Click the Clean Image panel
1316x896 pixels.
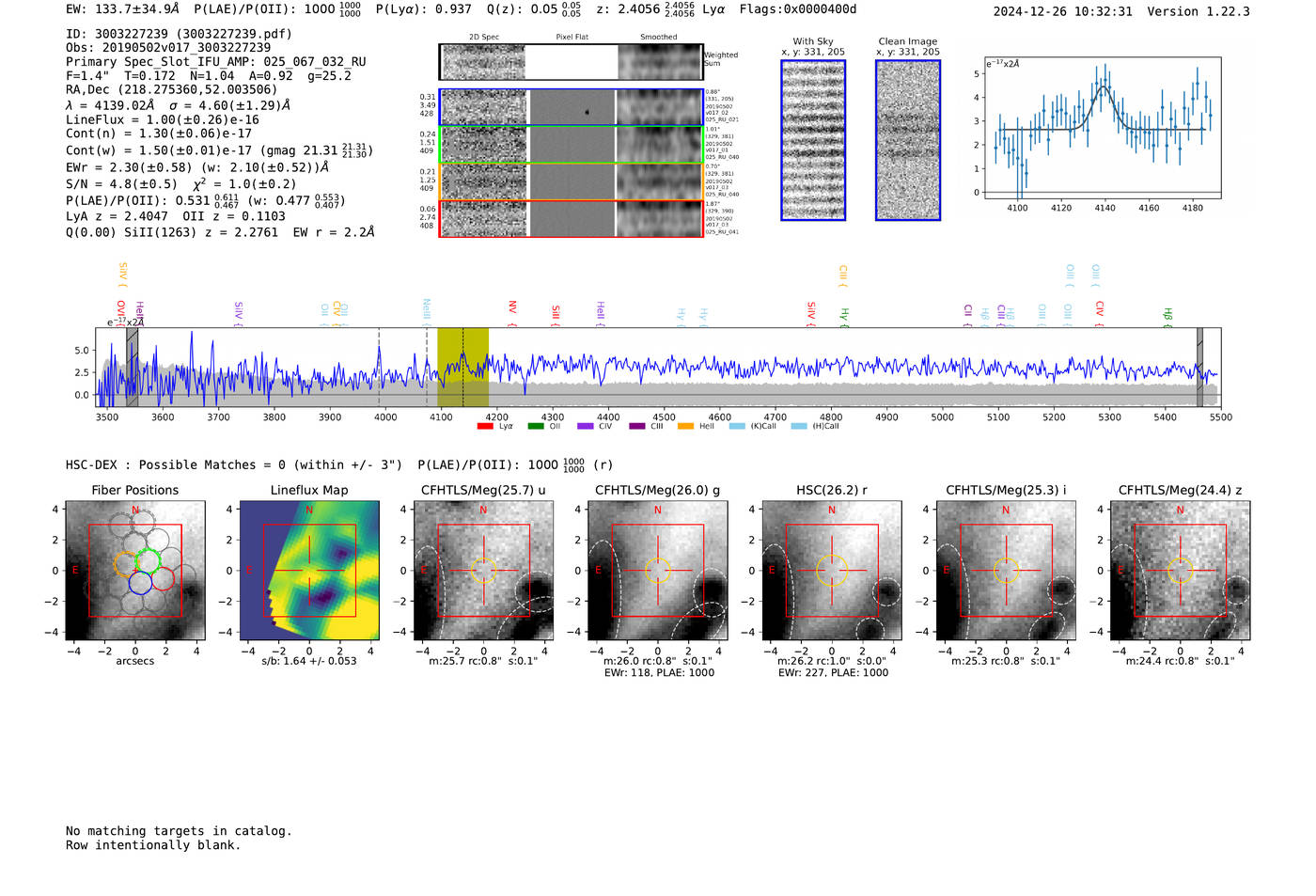(908, 140)
